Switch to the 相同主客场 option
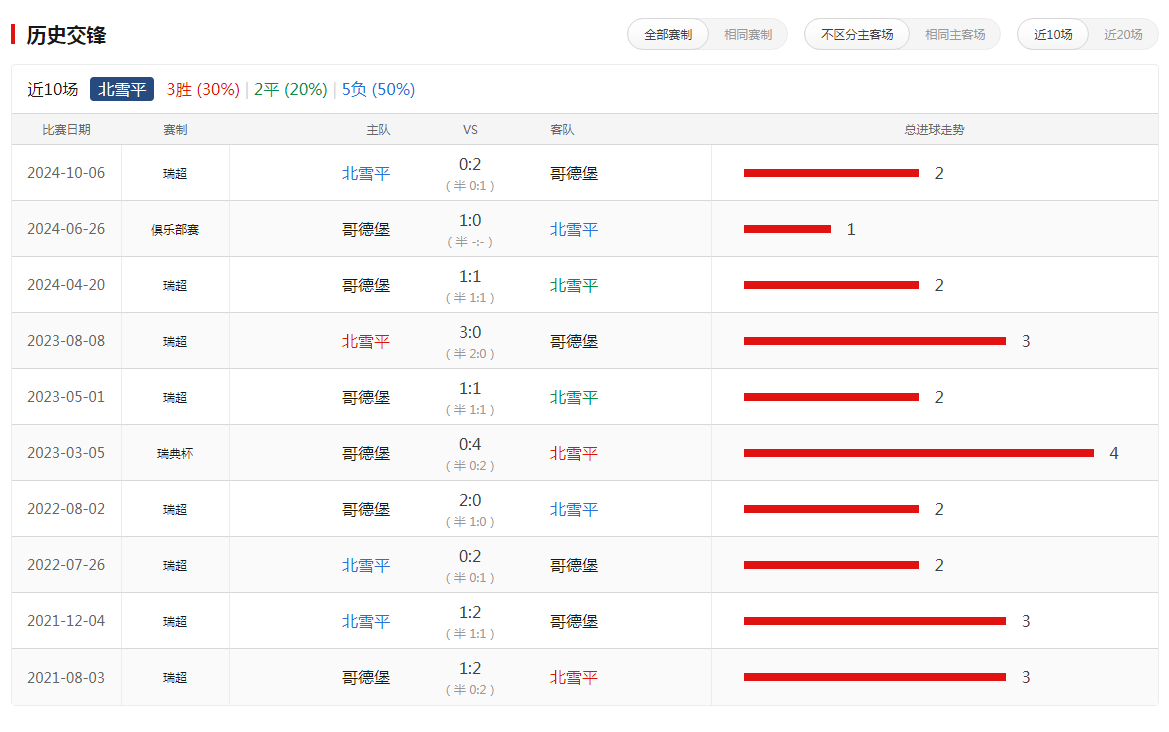Image resolution: width=1169 pixels, height=732 pixels. (x=955, y=35)
